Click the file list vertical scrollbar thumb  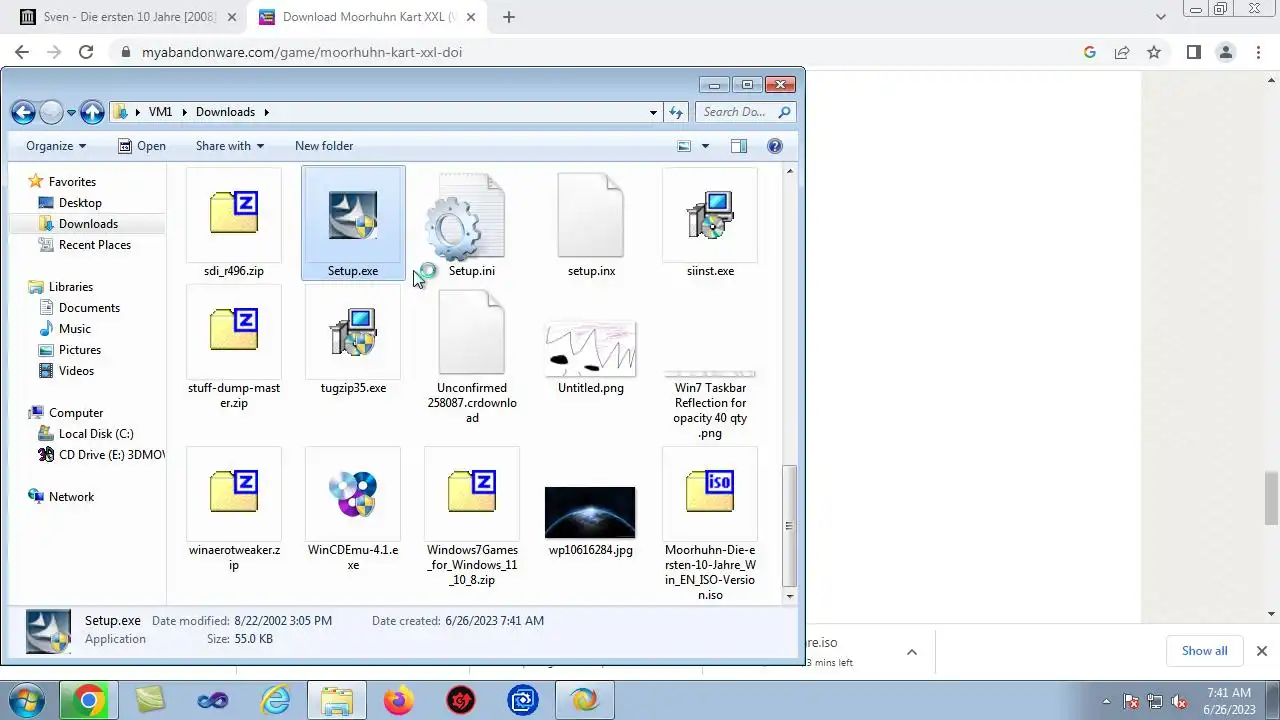click(790, 525)
